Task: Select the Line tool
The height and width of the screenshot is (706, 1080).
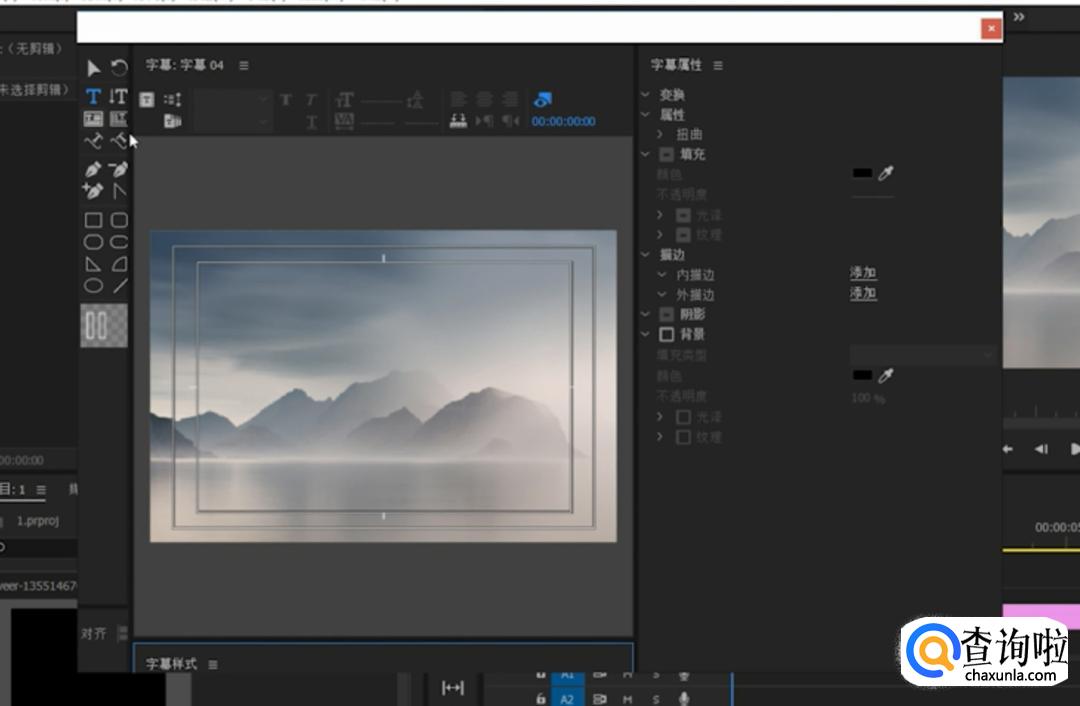Action: (120, 286)
